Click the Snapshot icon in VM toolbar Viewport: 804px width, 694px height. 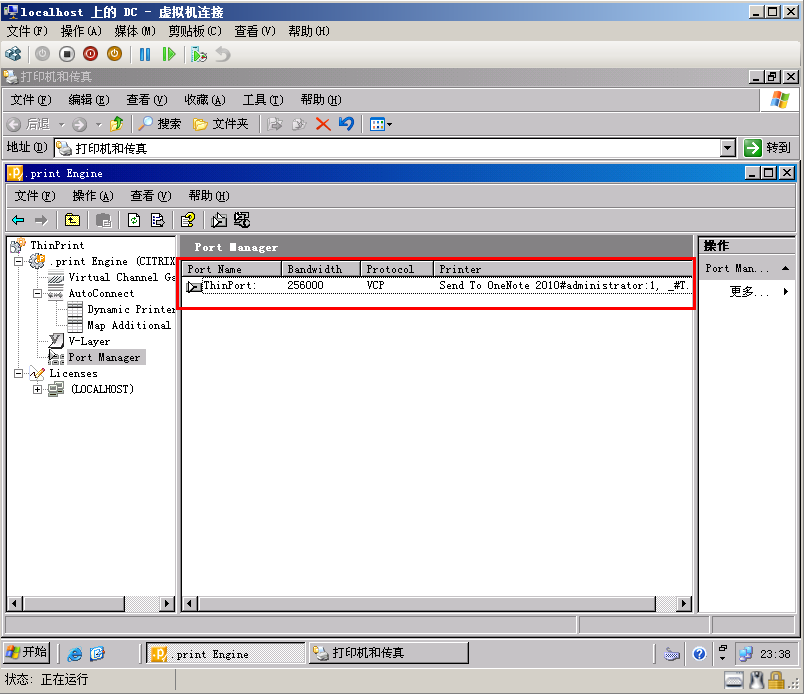[199, 54]
